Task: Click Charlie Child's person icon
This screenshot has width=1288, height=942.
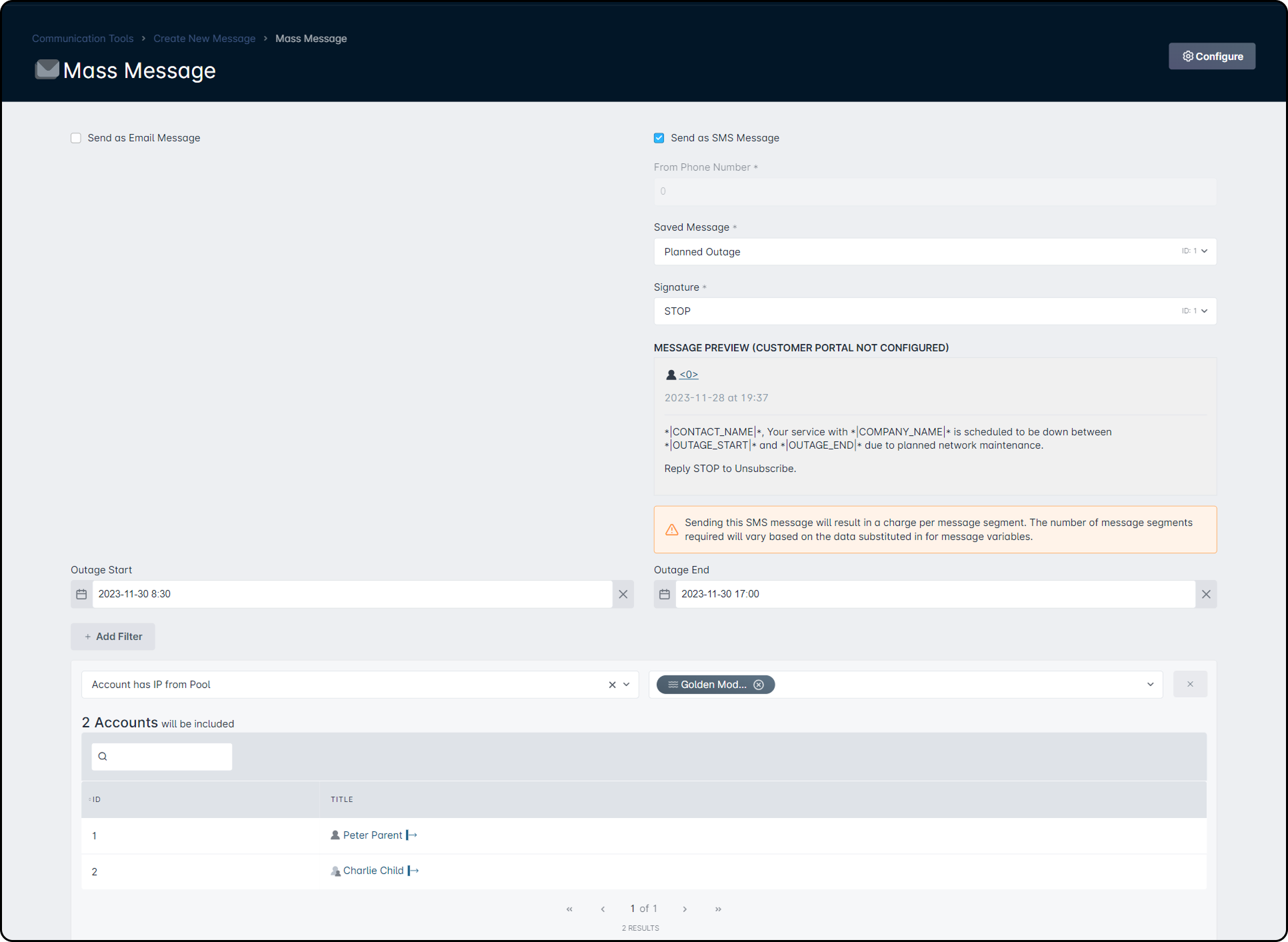Action: click(336, 871)
